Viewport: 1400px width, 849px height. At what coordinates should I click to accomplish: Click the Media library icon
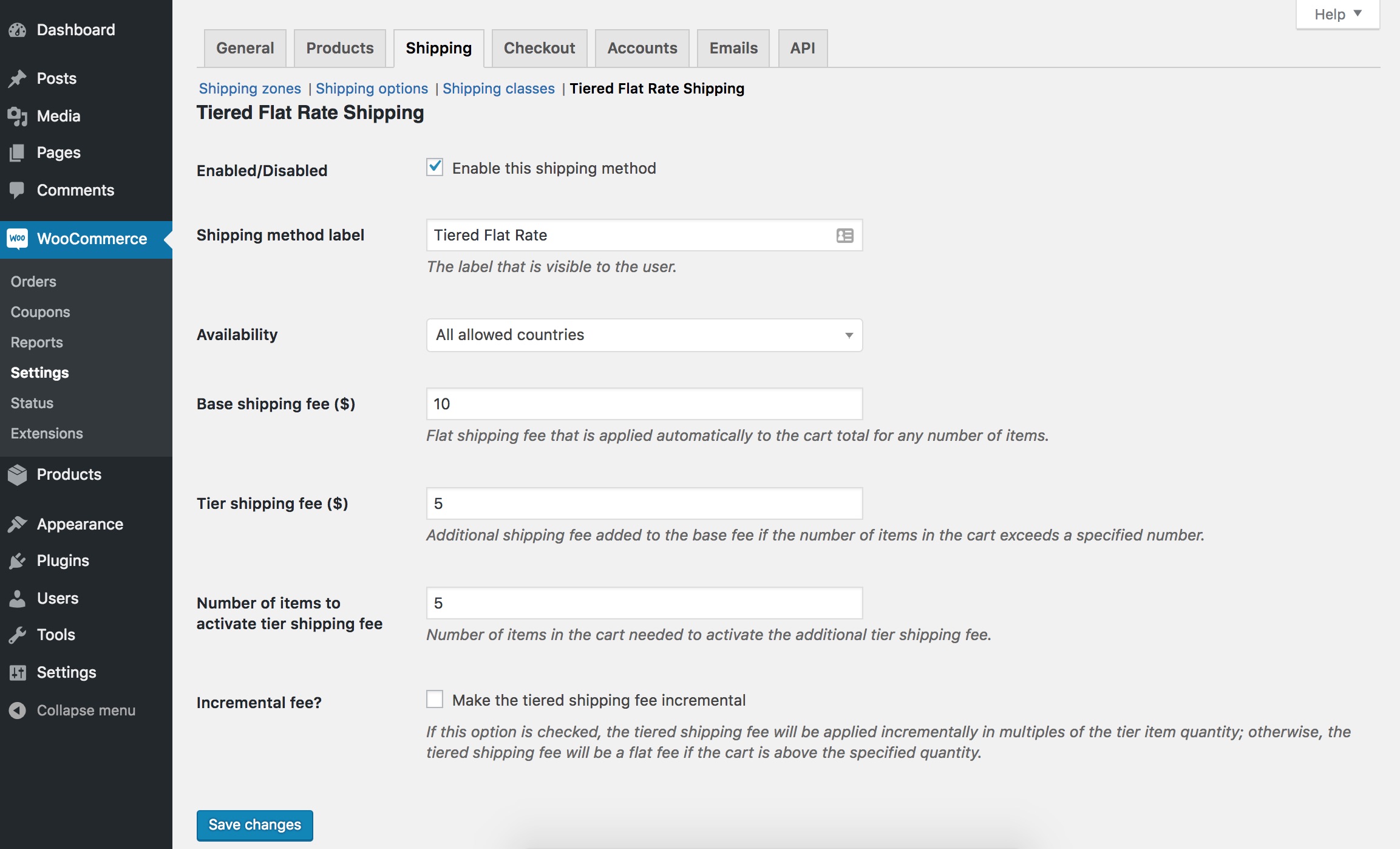click(18, 116)
